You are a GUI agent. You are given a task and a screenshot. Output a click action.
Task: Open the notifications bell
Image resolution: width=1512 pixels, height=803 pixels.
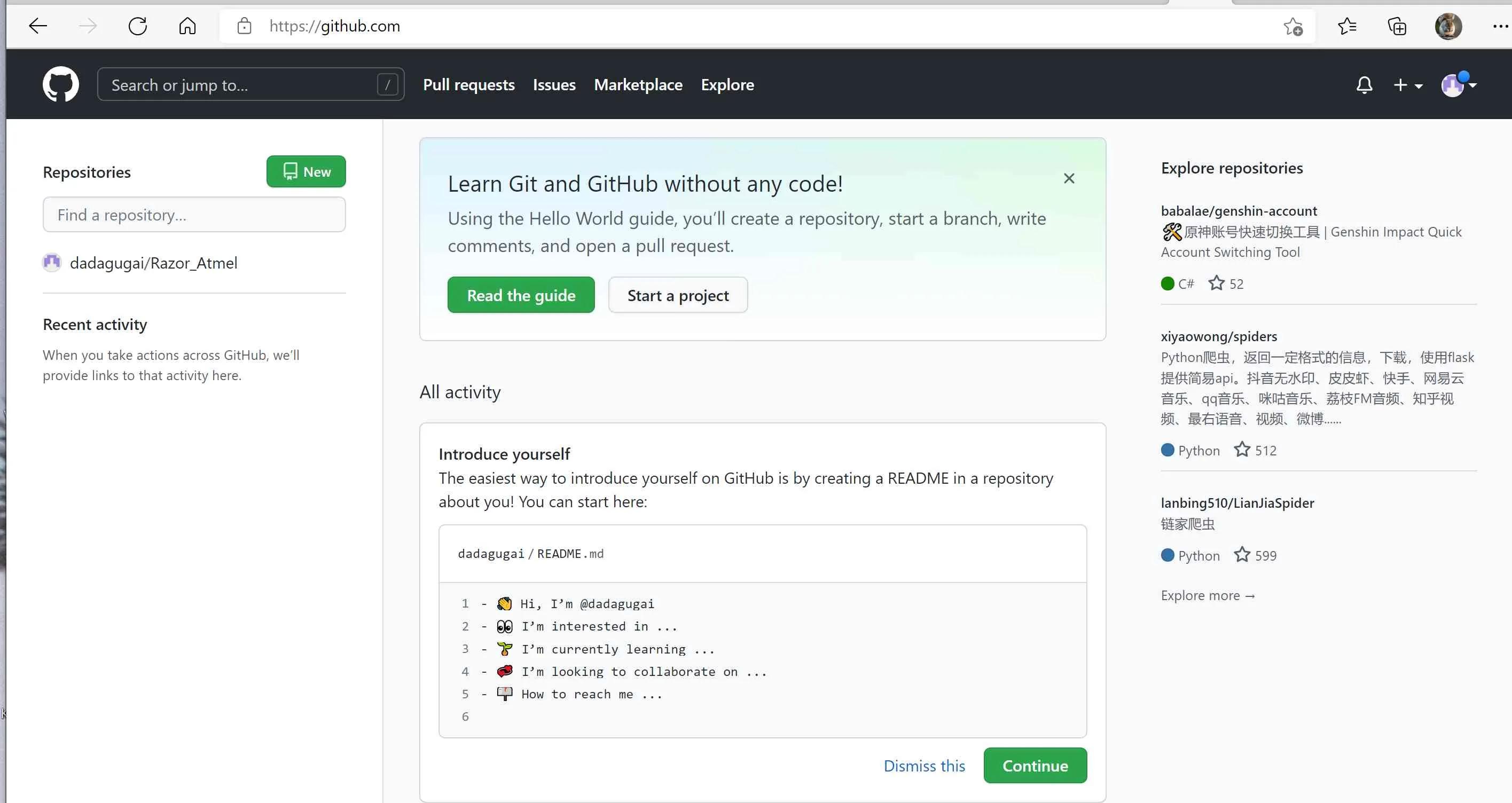point(1364,85)
